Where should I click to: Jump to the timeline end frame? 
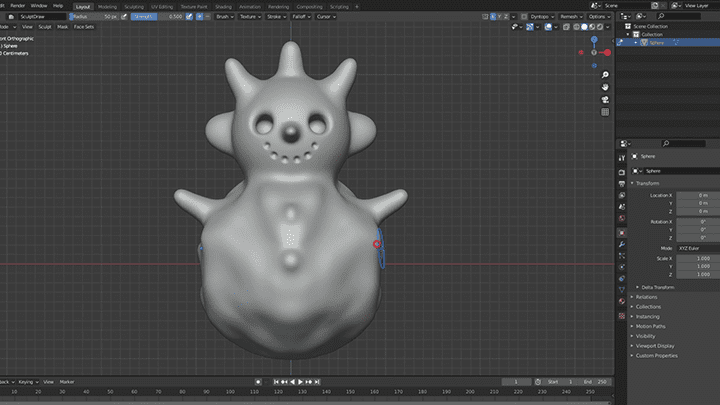(317, 382)
